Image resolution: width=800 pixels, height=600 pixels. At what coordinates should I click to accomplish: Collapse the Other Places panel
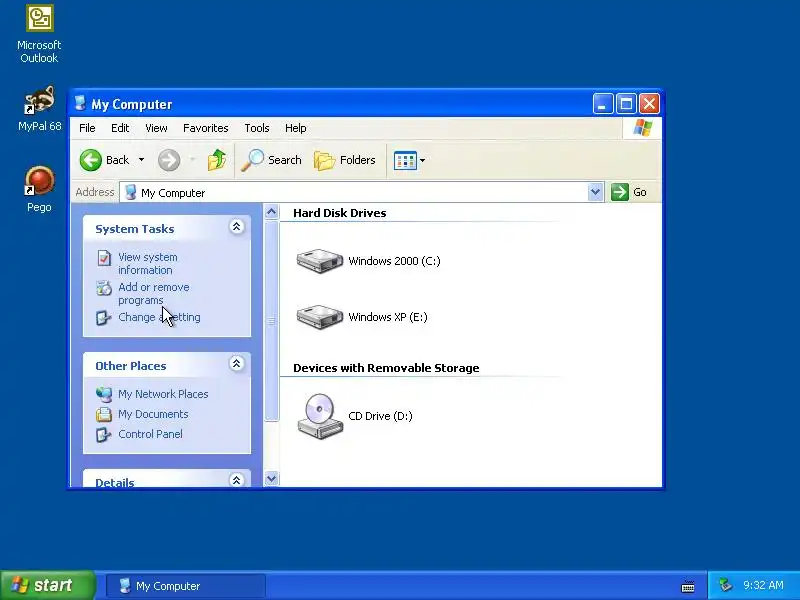pos(236,364)
